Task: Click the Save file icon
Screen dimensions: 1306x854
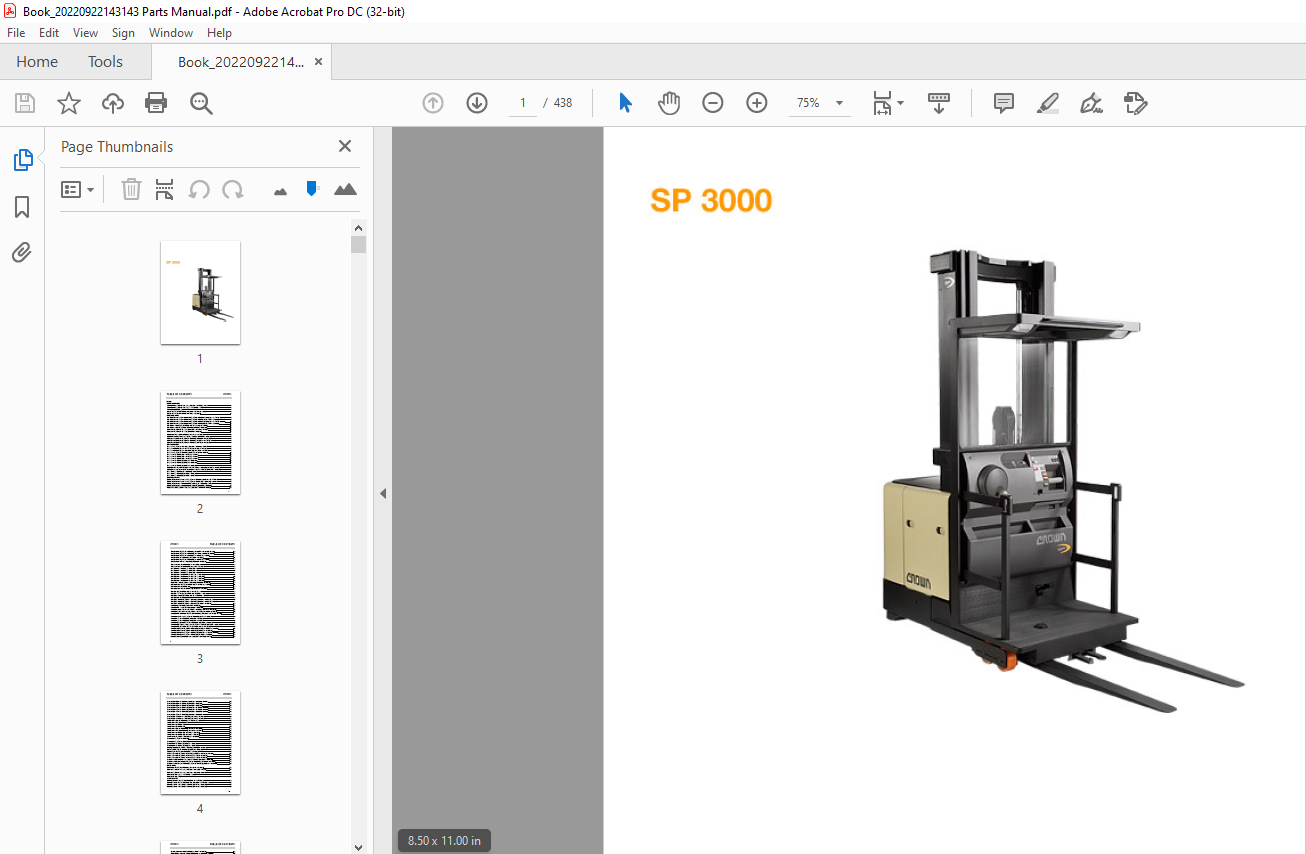Action: pyautogui.click(x=25, y=103)
